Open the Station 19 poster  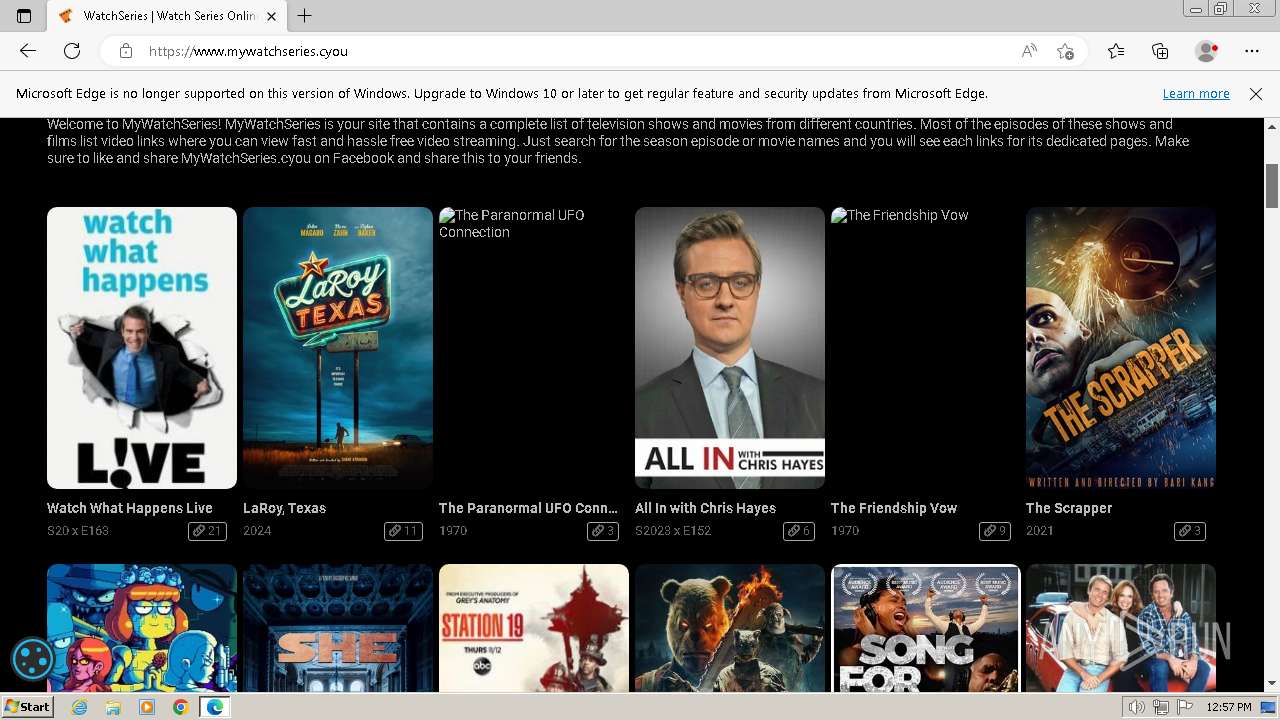click(534, 628)
